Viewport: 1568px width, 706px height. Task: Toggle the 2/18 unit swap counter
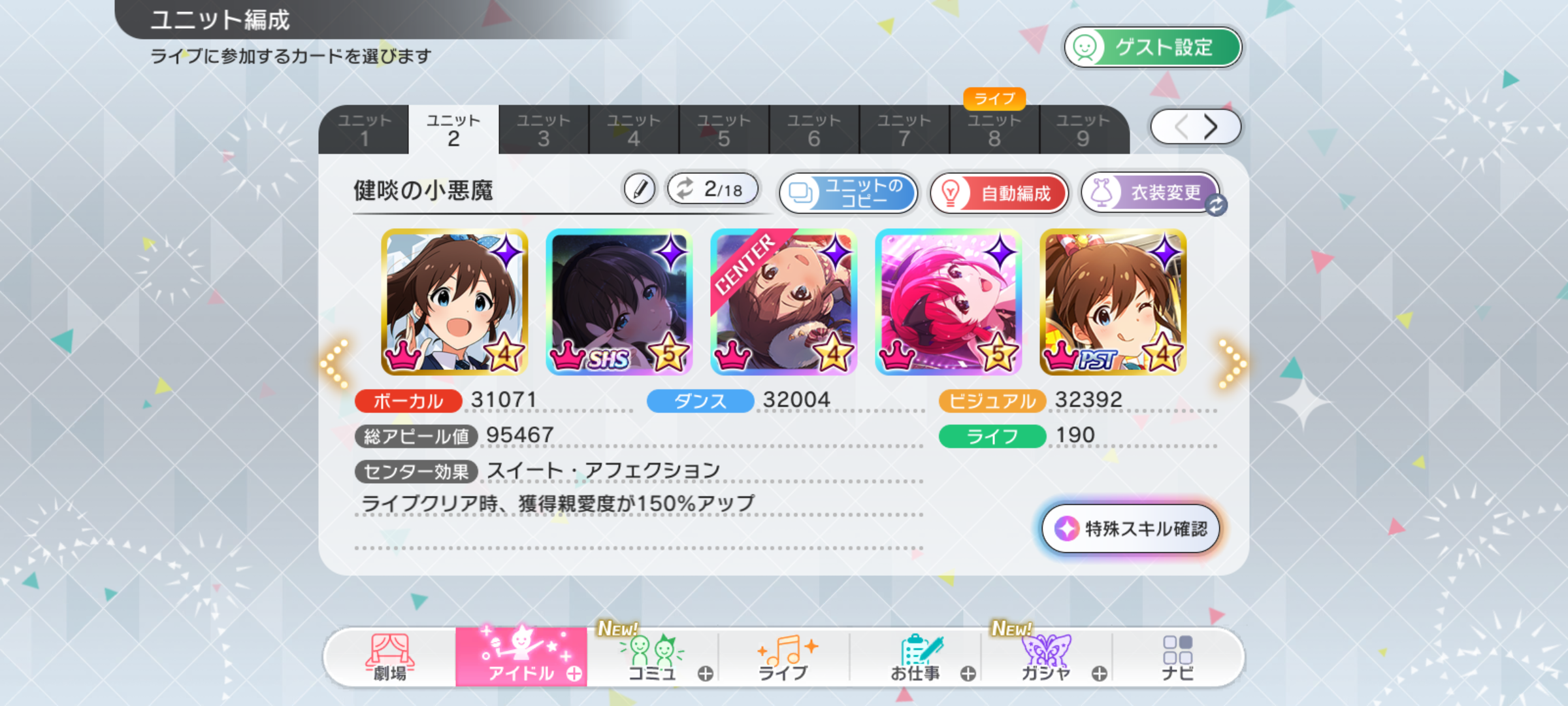coord(713,189)
